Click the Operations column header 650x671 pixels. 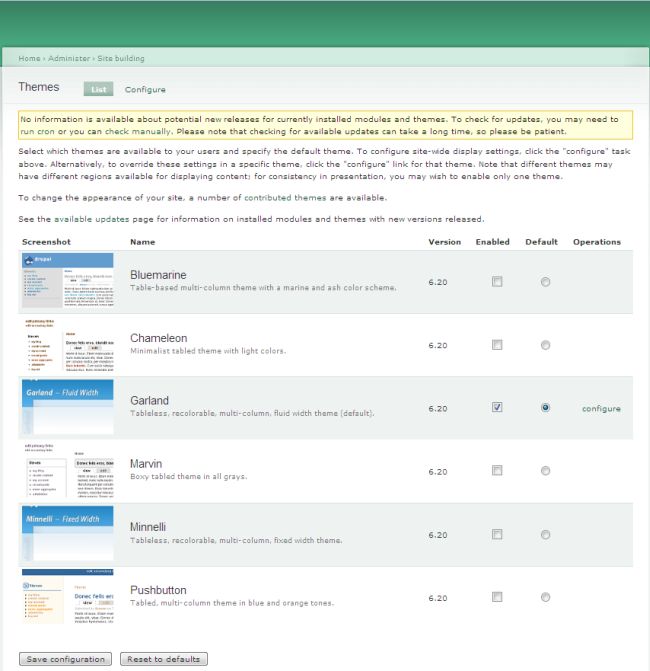click(597, 242)
